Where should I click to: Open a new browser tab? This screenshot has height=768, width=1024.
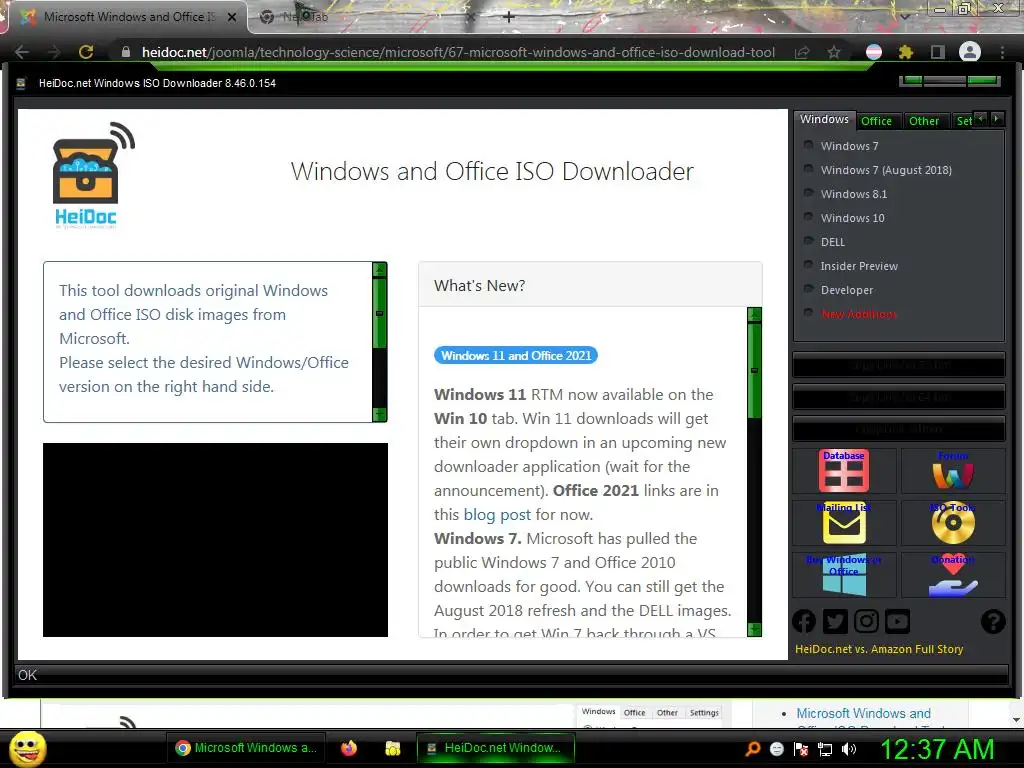(x=509, y=17)
